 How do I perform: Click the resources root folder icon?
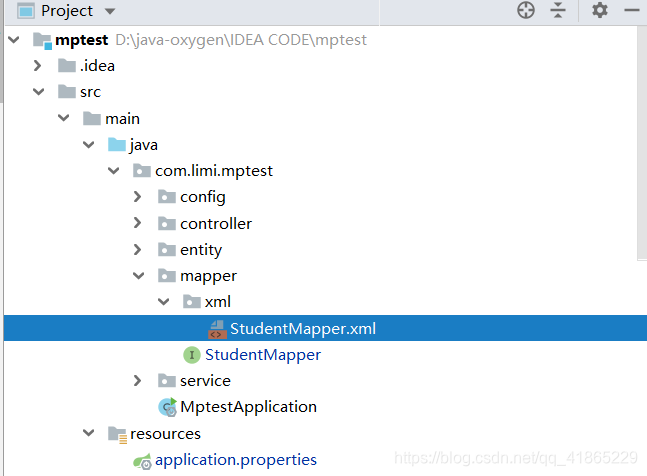click(118, 435)
